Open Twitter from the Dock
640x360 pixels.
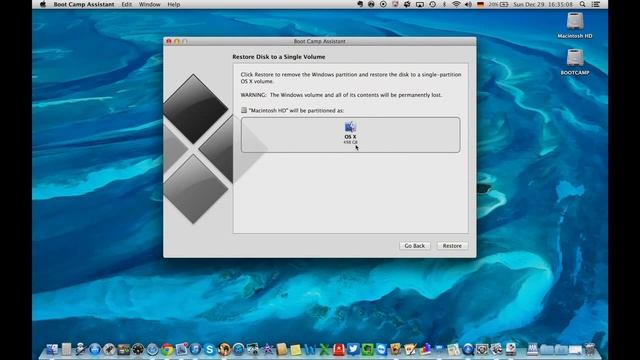[353, 349]
